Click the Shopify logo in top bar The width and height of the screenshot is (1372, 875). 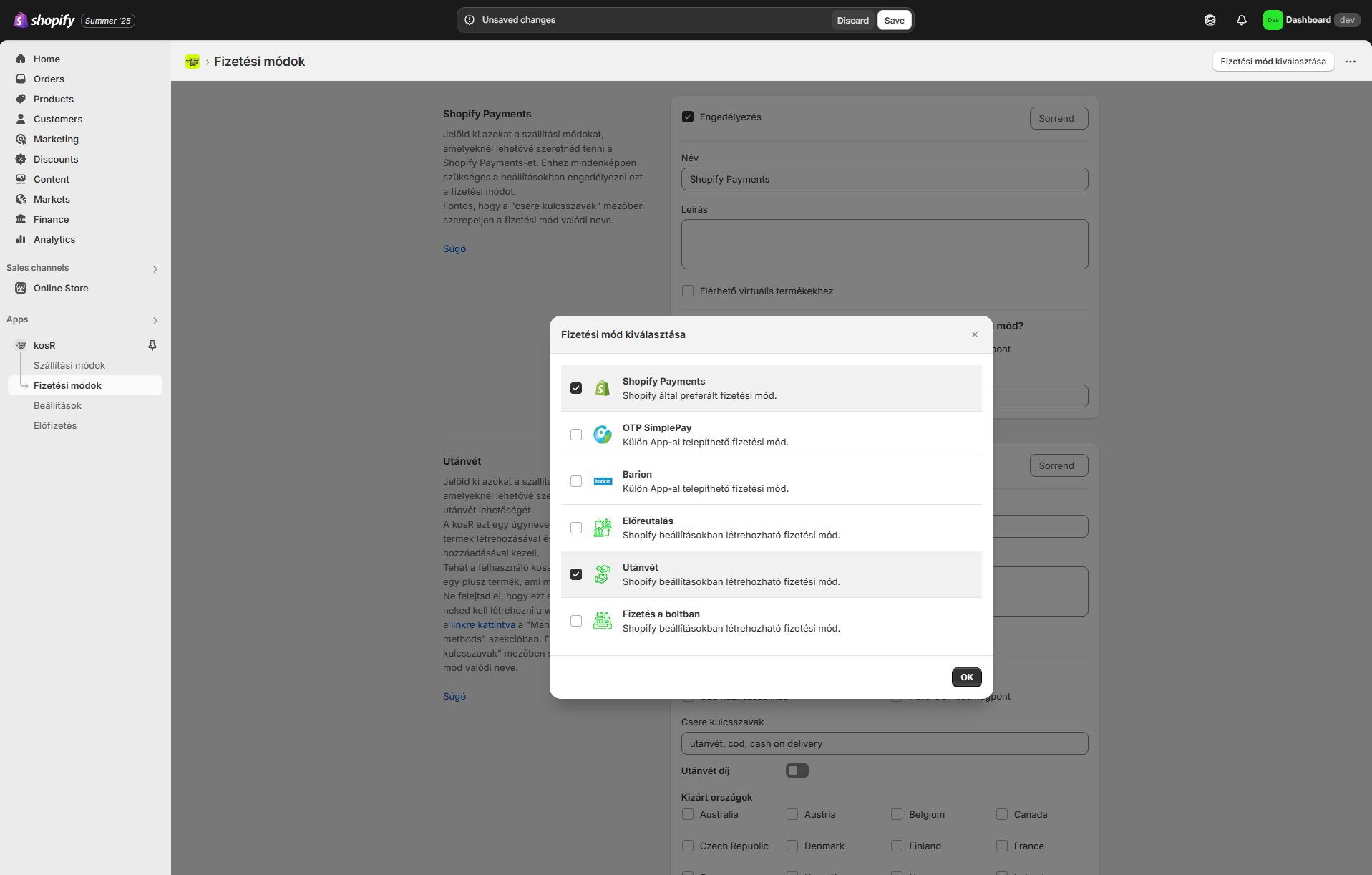[x=44, y=20]
